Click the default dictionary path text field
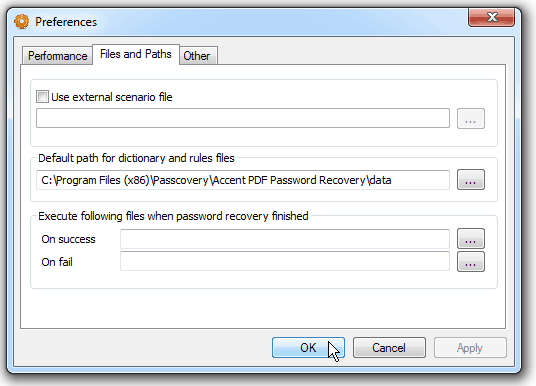The height and width of the screenshot is (386, 536). (x=243, y=180)
